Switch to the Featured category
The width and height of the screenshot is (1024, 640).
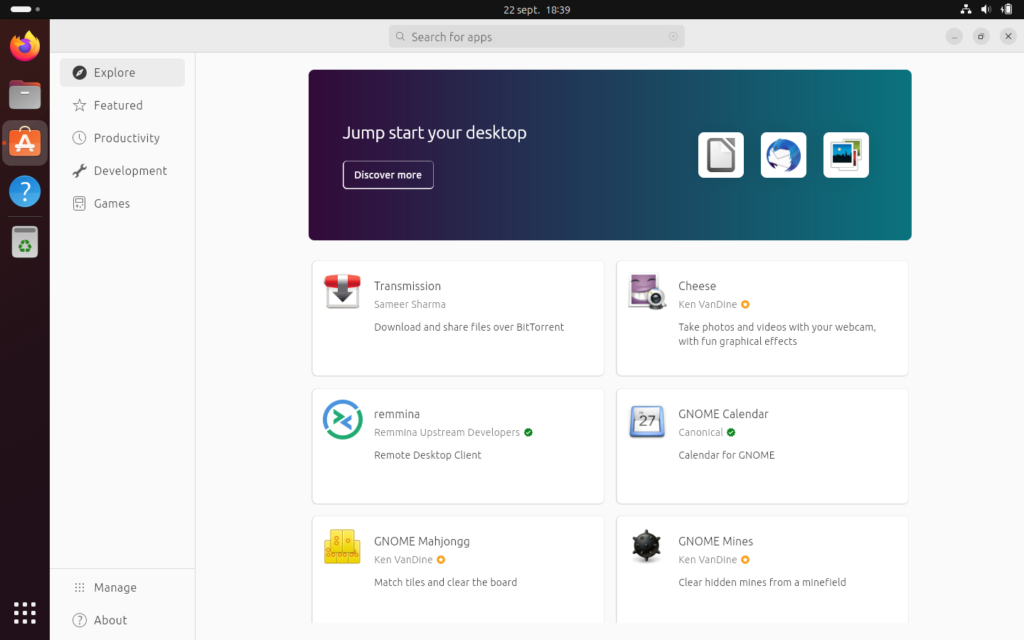tap(118, 105)
